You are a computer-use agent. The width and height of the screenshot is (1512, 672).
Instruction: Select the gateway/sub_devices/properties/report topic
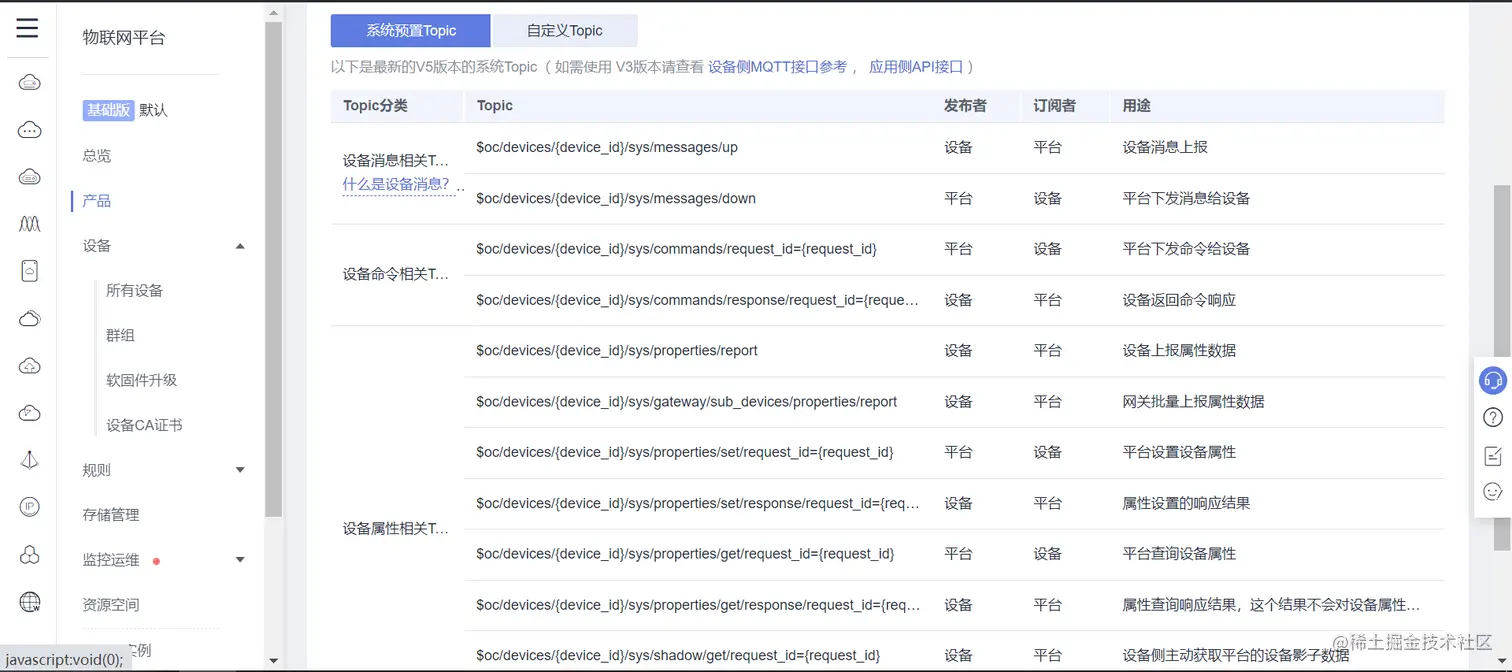tap(687, 402)
